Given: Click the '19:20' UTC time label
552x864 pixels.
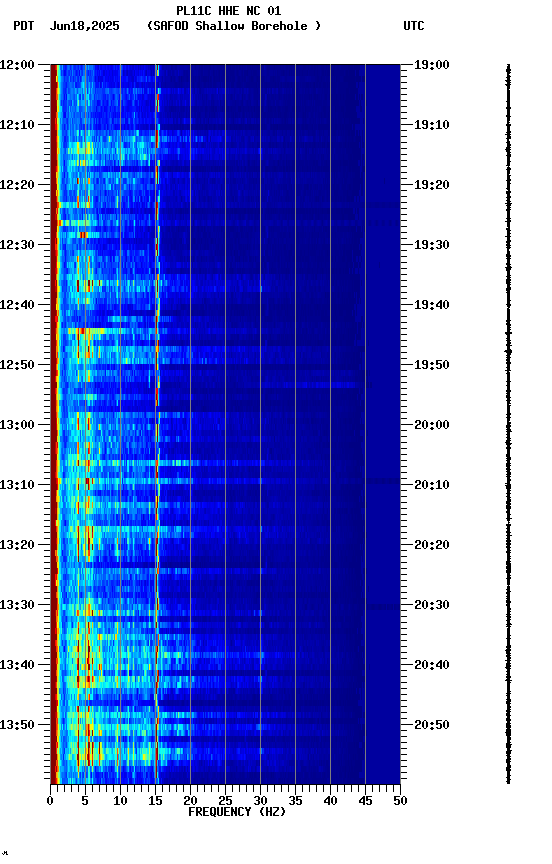Looking at the screenshot, I should [432, 185].
